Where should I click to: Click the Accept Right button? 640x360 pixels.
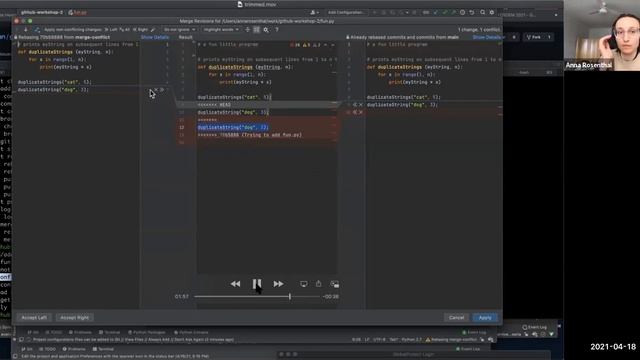point(74,318)
